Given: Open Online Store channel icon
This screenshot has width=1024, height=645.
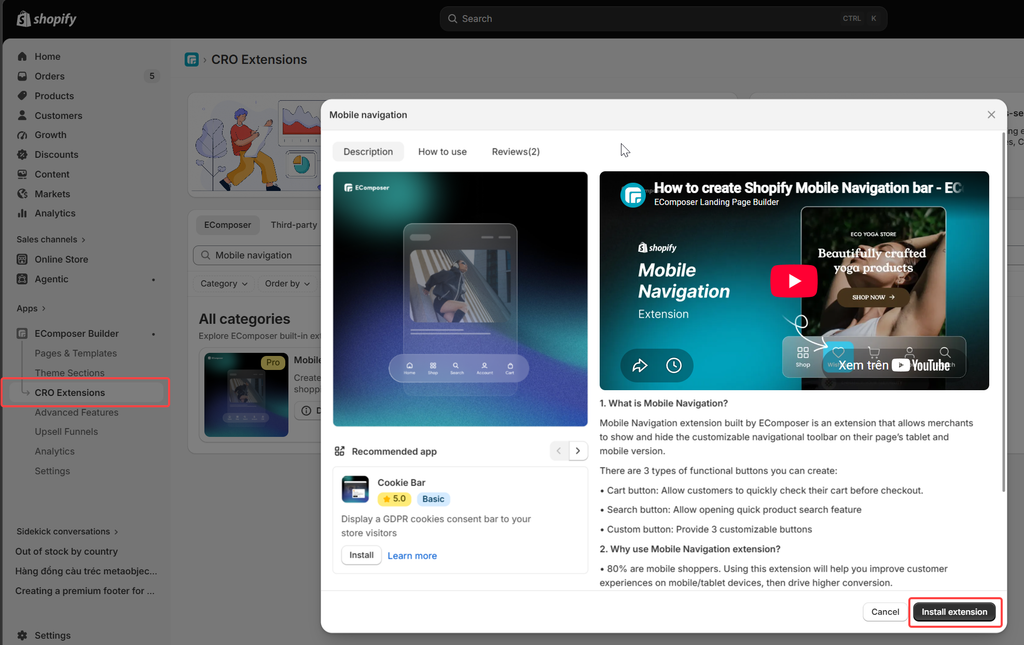Looking at the screenshot, I should [22, 259].
